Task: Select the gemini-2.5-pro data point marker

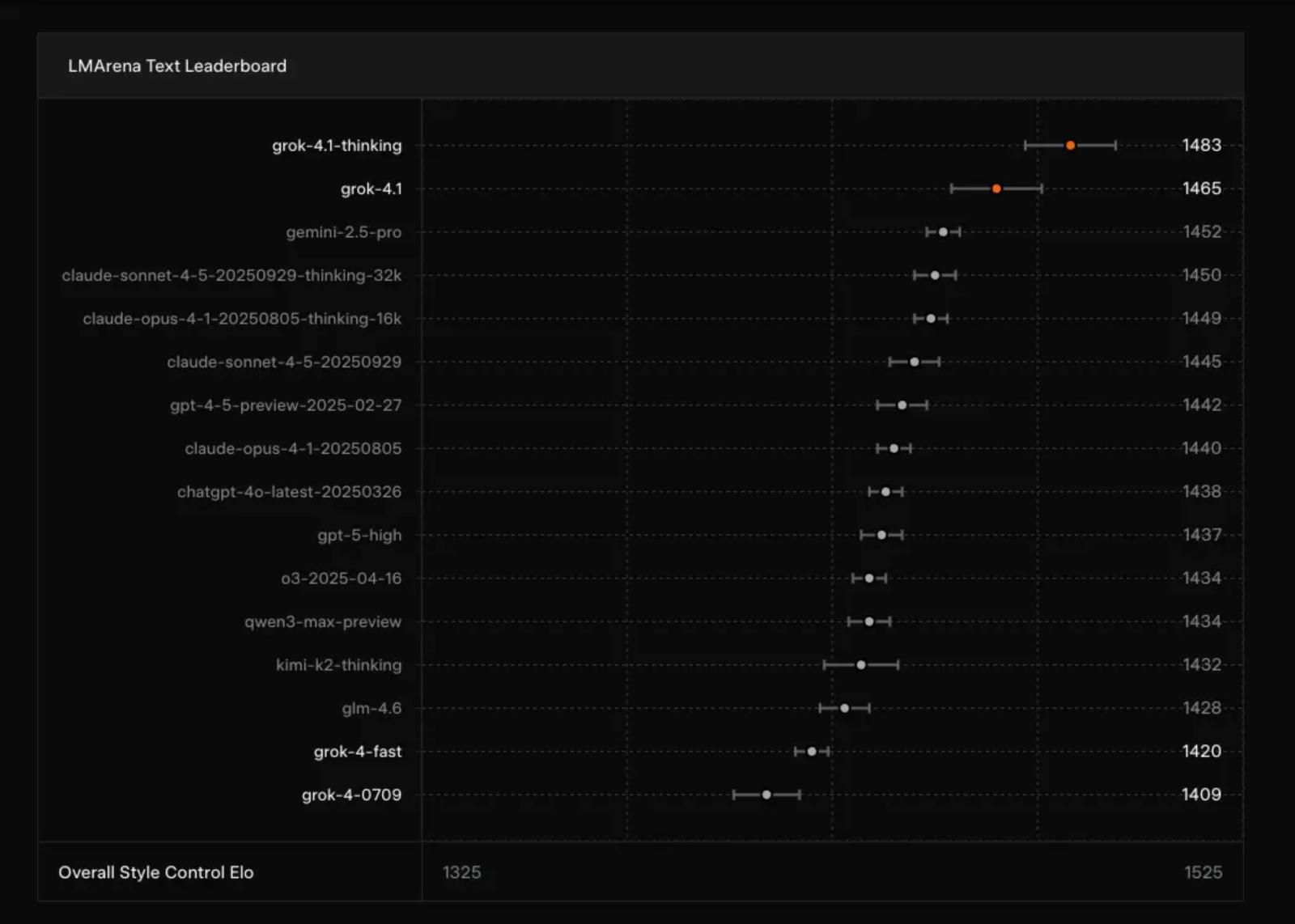Action: point(943,232)
